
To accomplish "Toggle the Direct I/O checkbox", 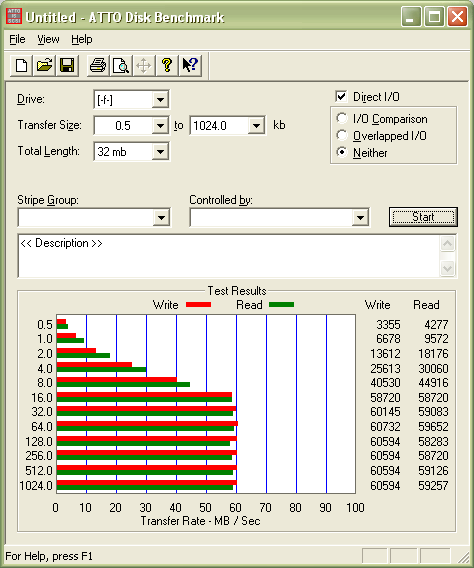I will pos(341,96).
